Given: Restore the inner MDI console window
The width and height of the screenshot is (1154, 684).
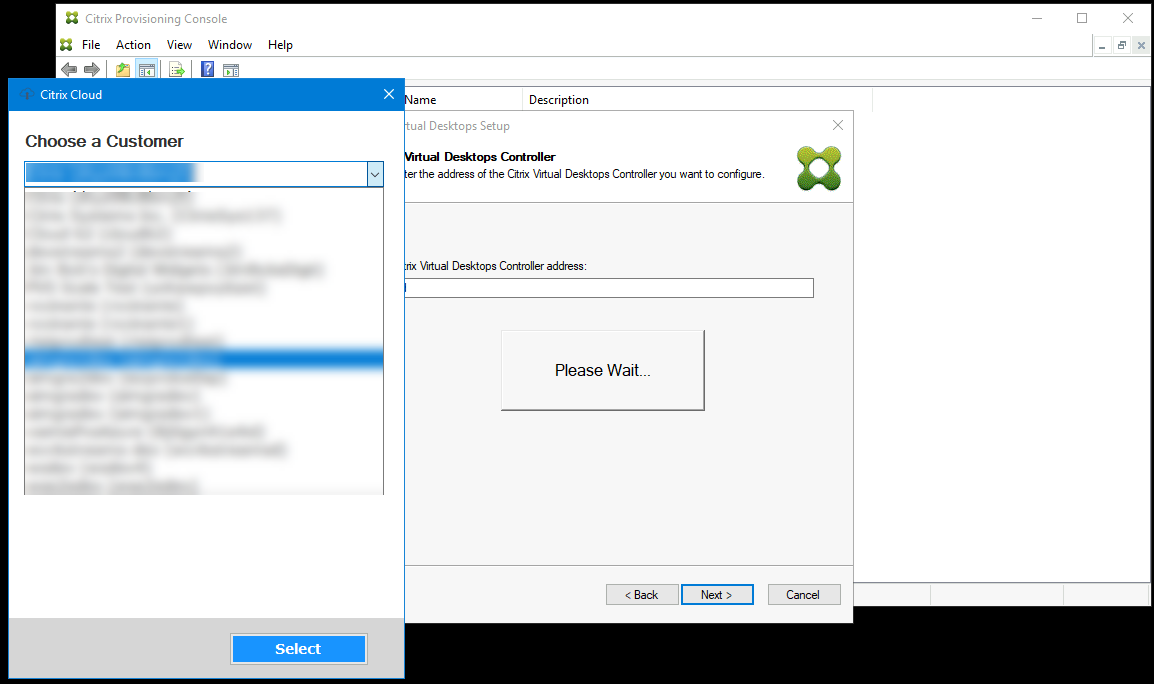Looking at the screenshot, I should [1122, 46].
